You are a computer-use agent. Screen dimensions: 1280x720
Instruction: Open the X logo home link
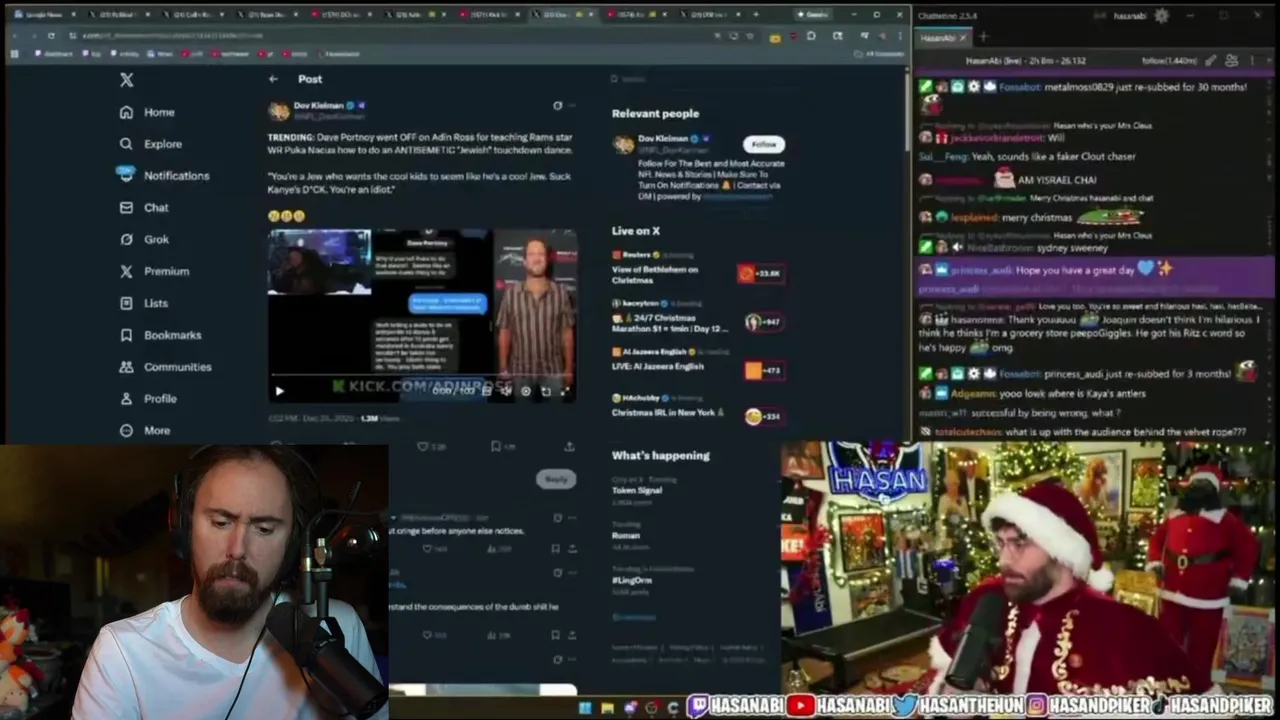pos(126,80)
